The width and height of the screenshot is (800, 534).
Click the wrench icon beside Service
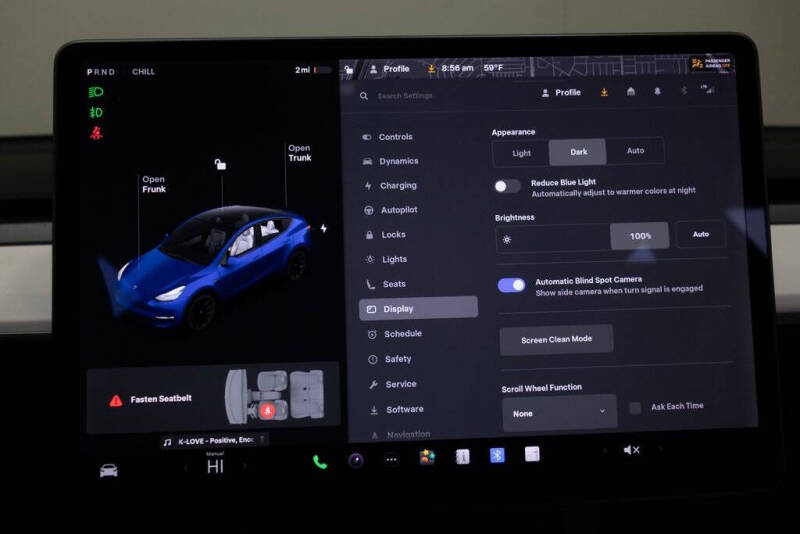pos(374,385)
